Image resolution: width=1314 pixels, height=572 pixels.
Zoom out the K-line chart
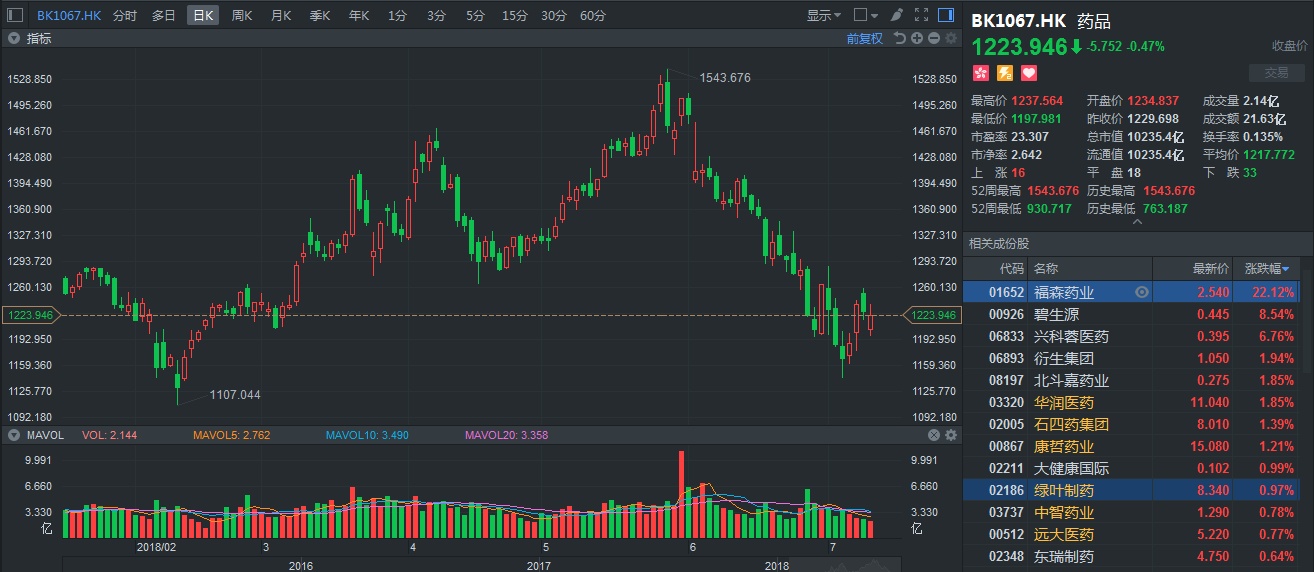[x=933, y=38]
